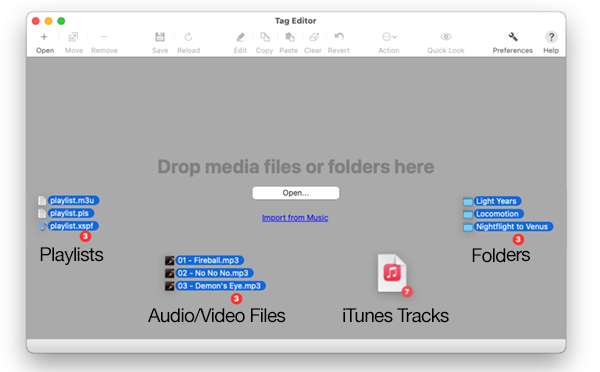Reload tags using the Reload icon
Viewport: 600px width, 372px height.
(188, 37)
